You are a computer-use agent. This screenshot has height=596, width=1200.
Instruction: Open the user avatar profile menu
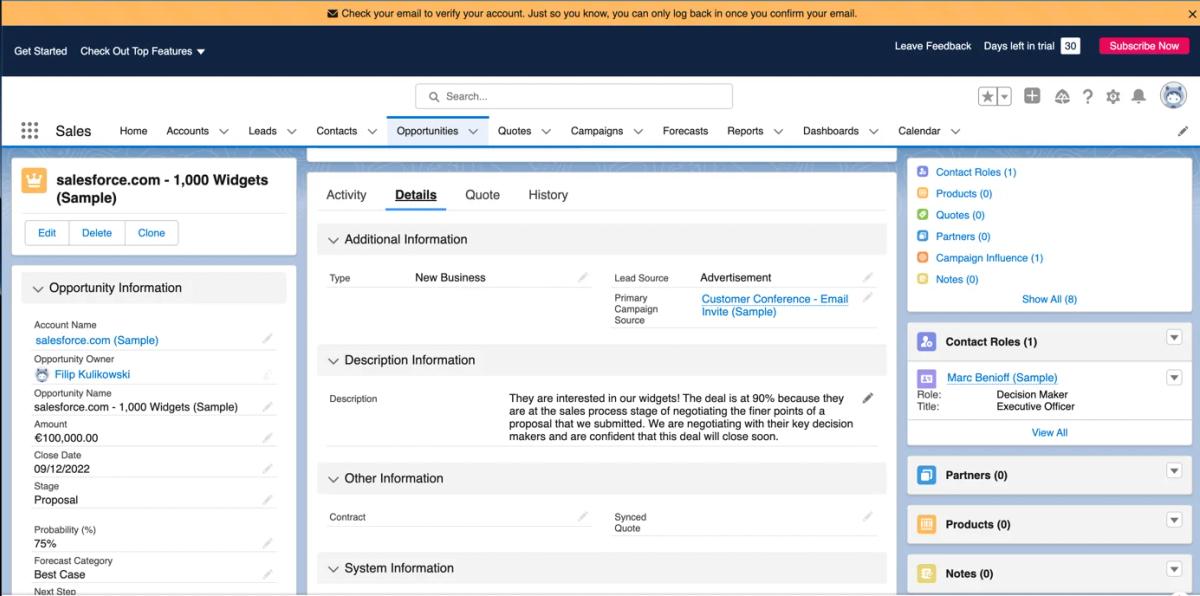pyautogui.click(x=1172, y=96)
